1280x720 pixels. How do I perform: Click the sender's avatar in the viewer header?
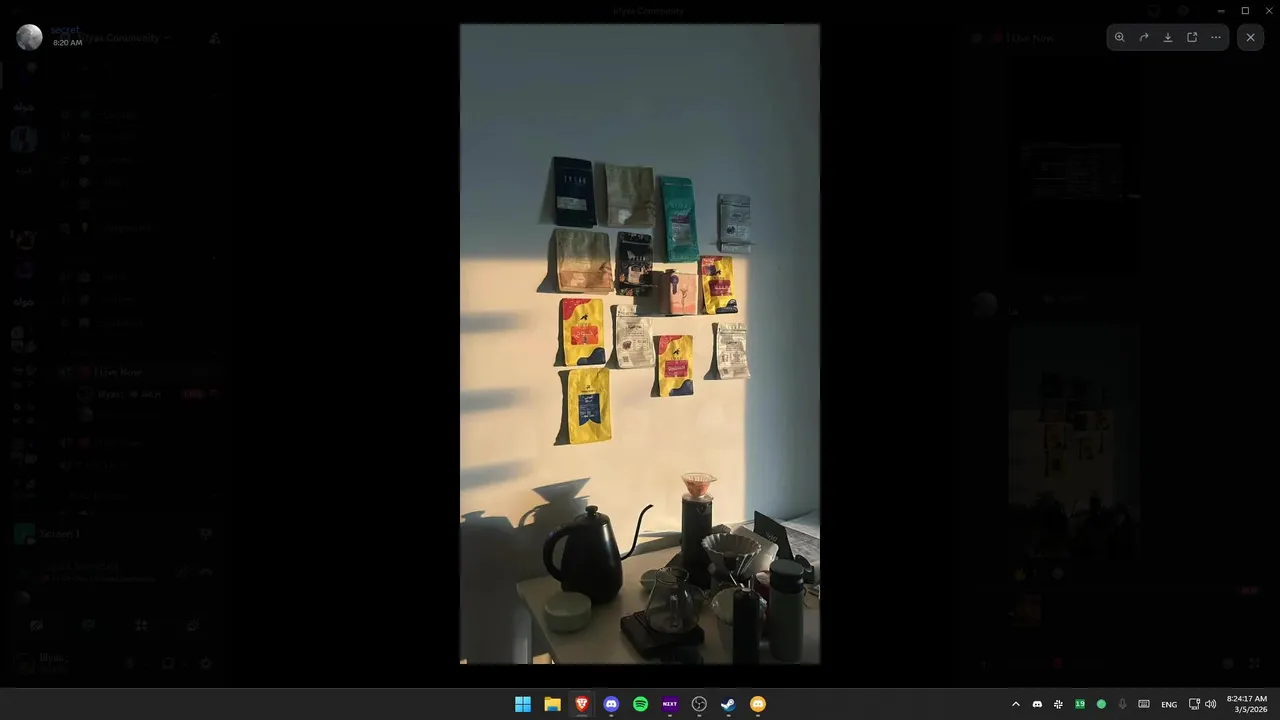(x=29, y=37)
